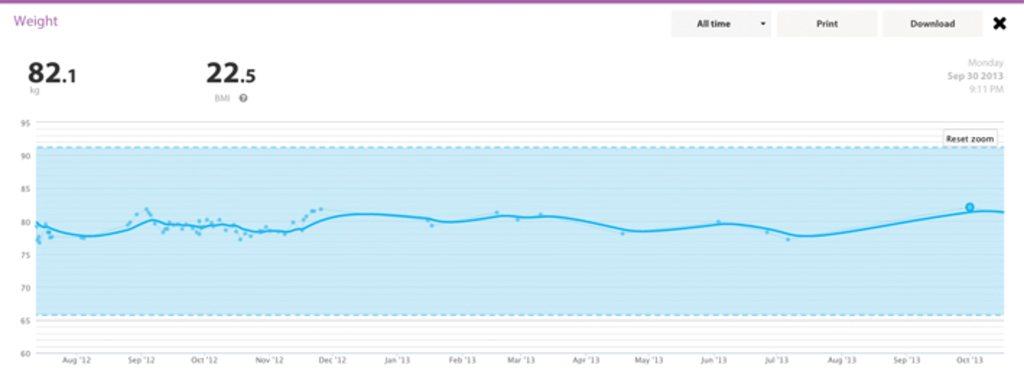Click the 82.1 kg weight value
The height and width of the screenshot is (381, 1024).
[52, 73]
